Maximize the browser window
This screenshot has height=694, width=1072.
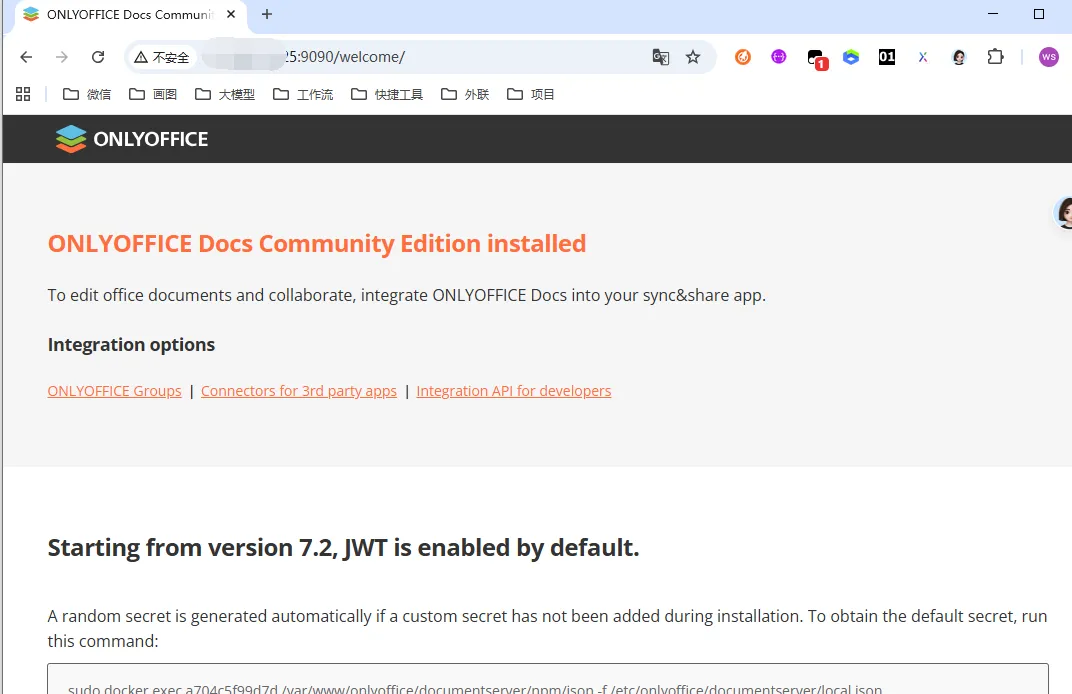(1038, 14)
